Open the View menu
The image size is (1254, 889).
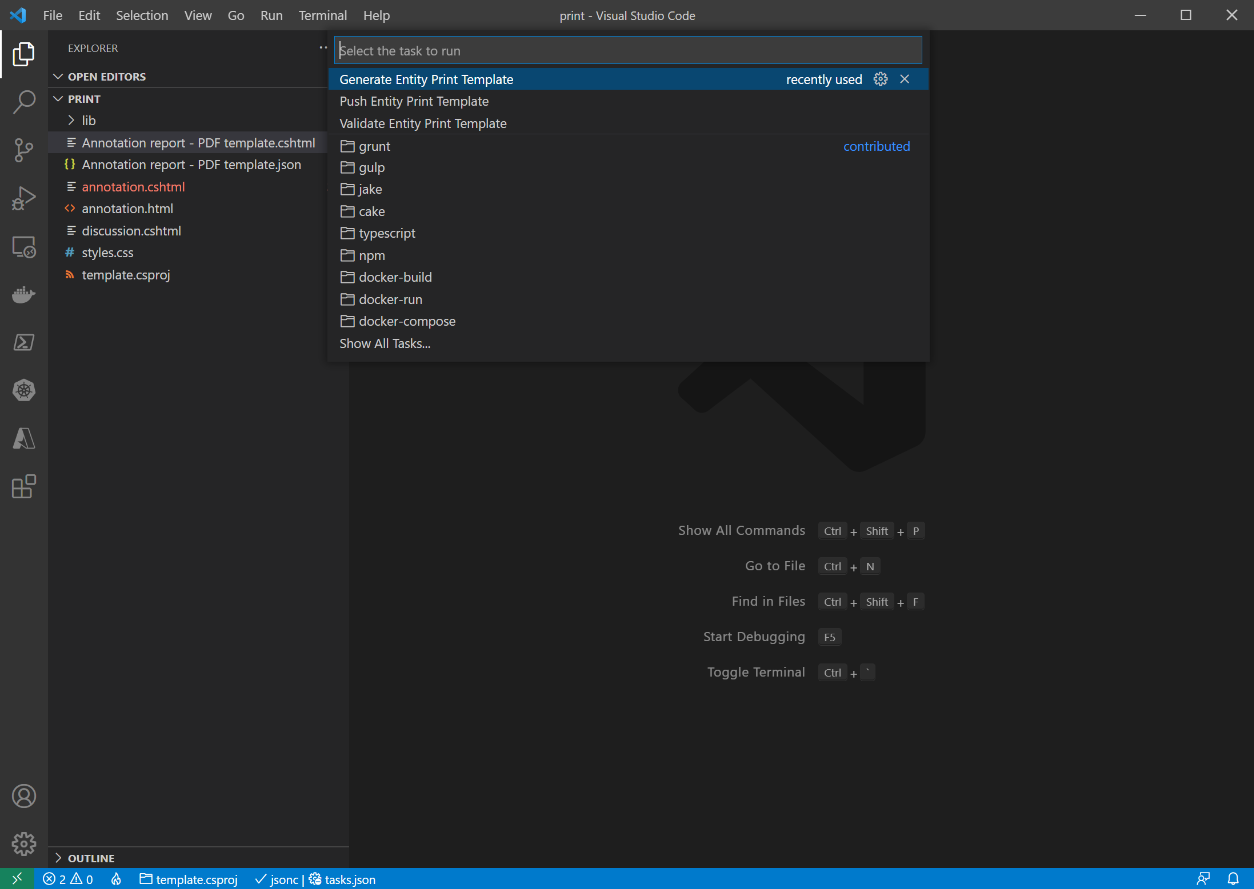coord(198,15)
